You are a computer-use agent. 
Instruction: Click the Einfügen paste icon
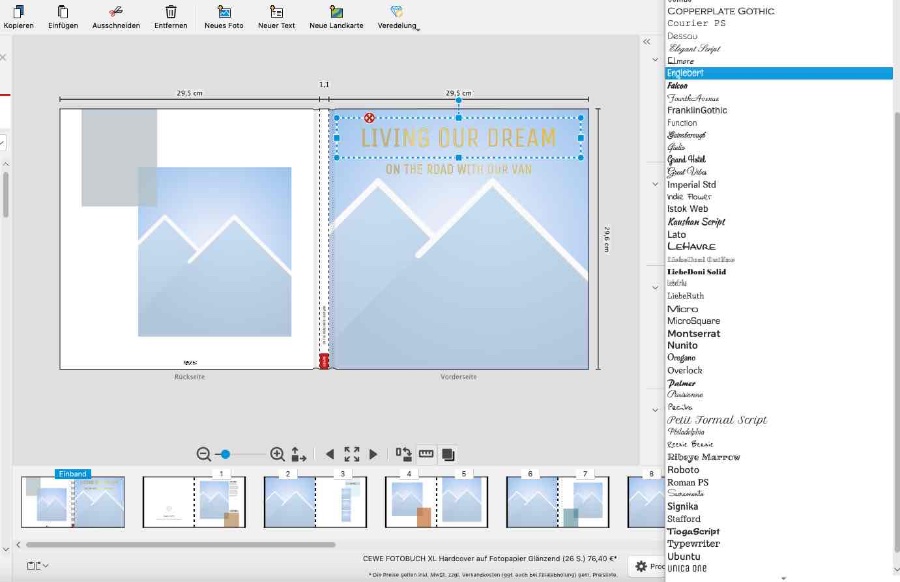pos(63,11)
